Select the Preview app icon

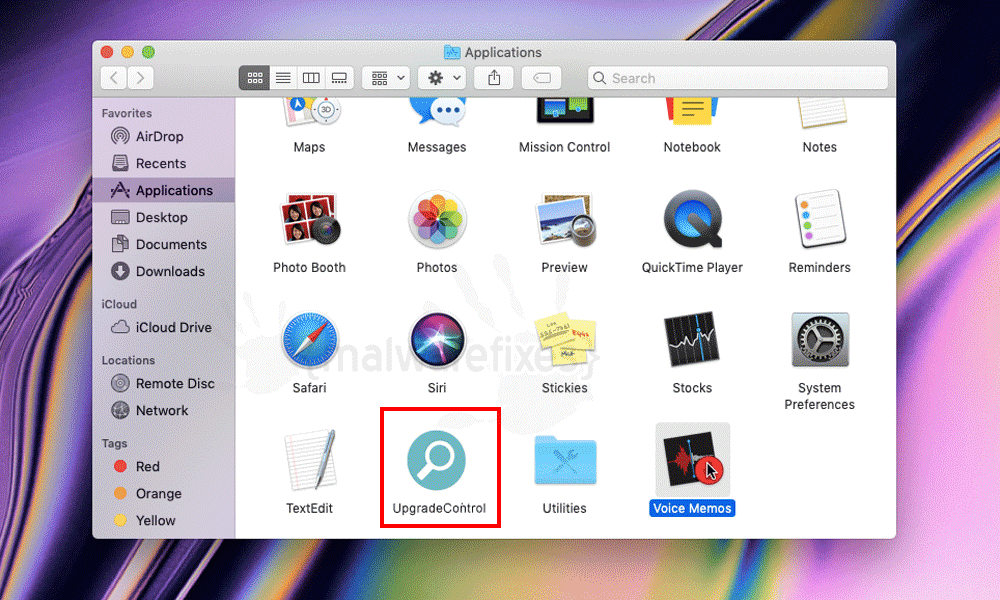coord(566,219)
